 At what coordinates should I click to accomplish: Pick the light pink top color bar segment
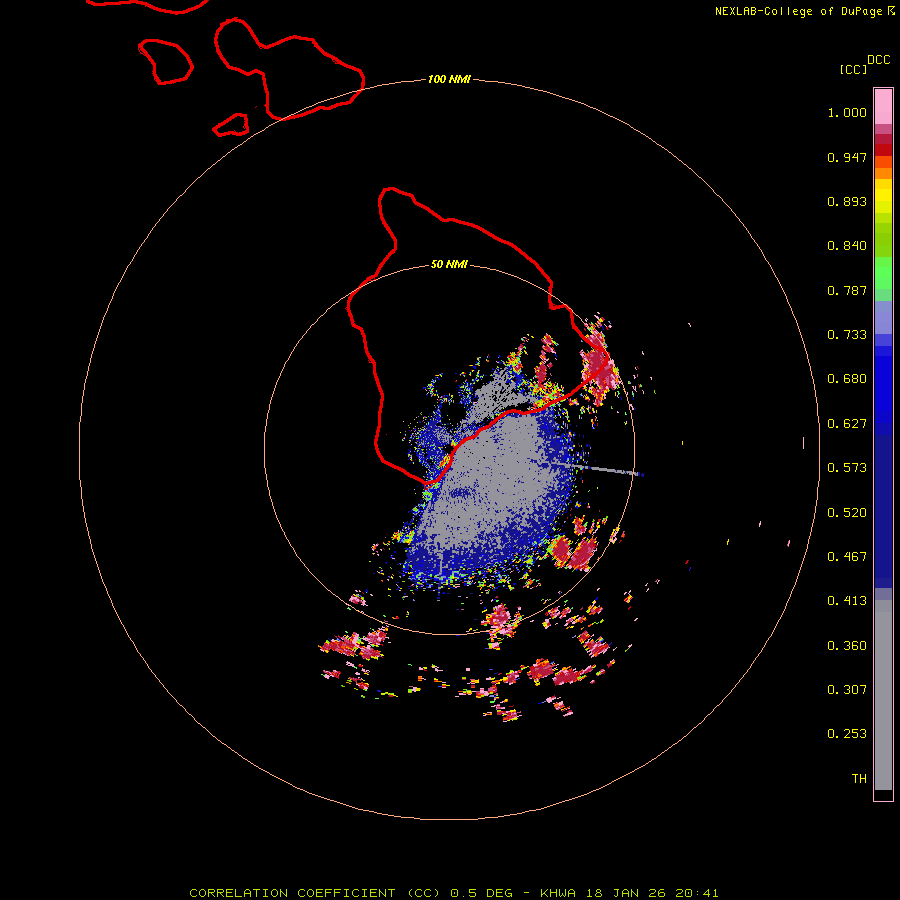click(x=883, y=107)
